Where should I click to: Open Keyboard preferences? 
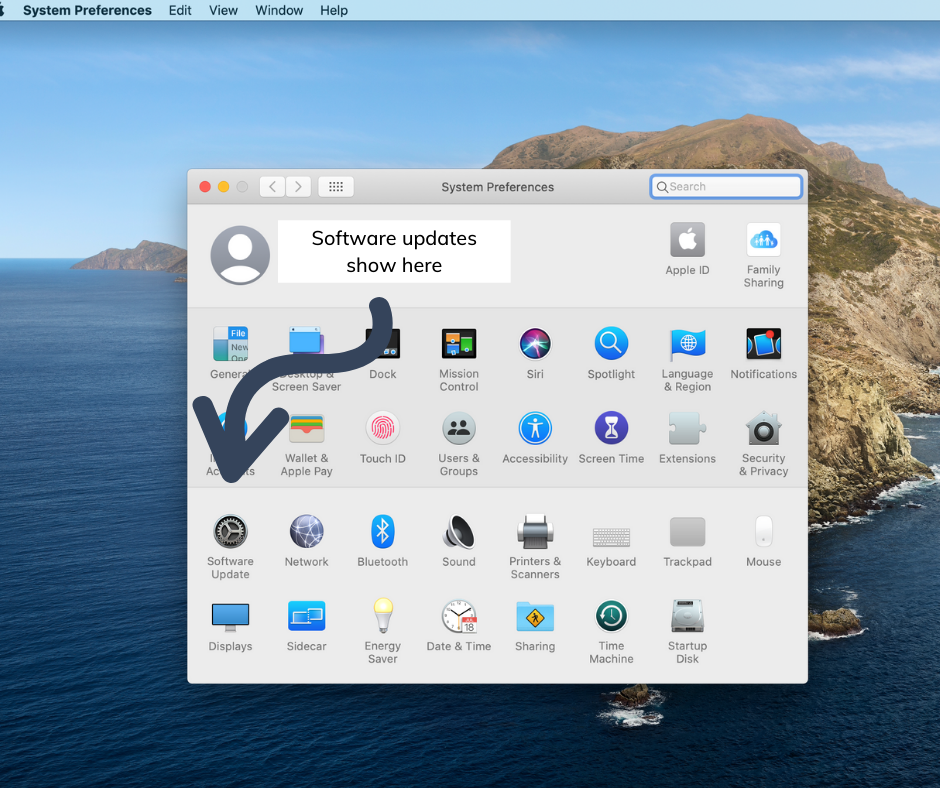pos(611,537)
